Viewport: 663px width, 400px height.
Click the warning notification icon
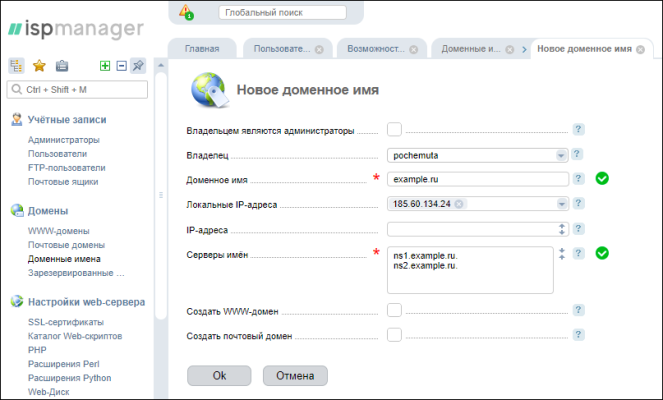coord(186,12)
